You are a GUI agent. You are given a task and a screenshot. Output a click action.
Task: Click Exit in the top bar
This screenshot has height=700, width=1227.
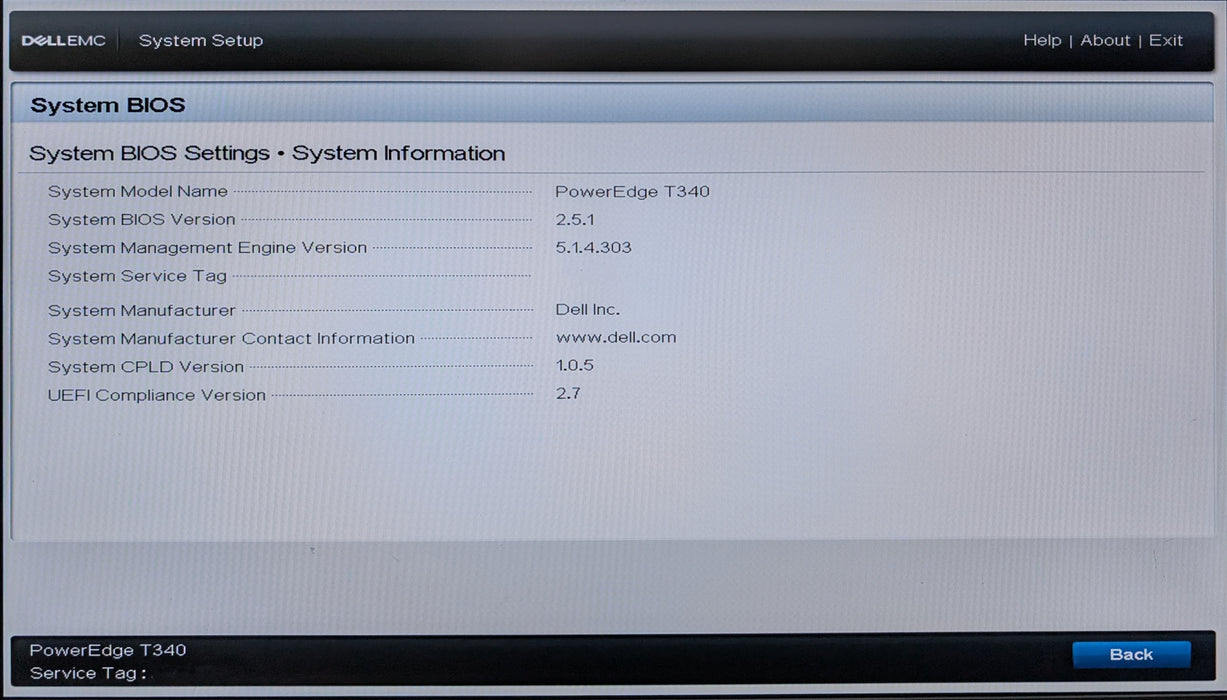pyautogui.click(x=1166, y=41)
